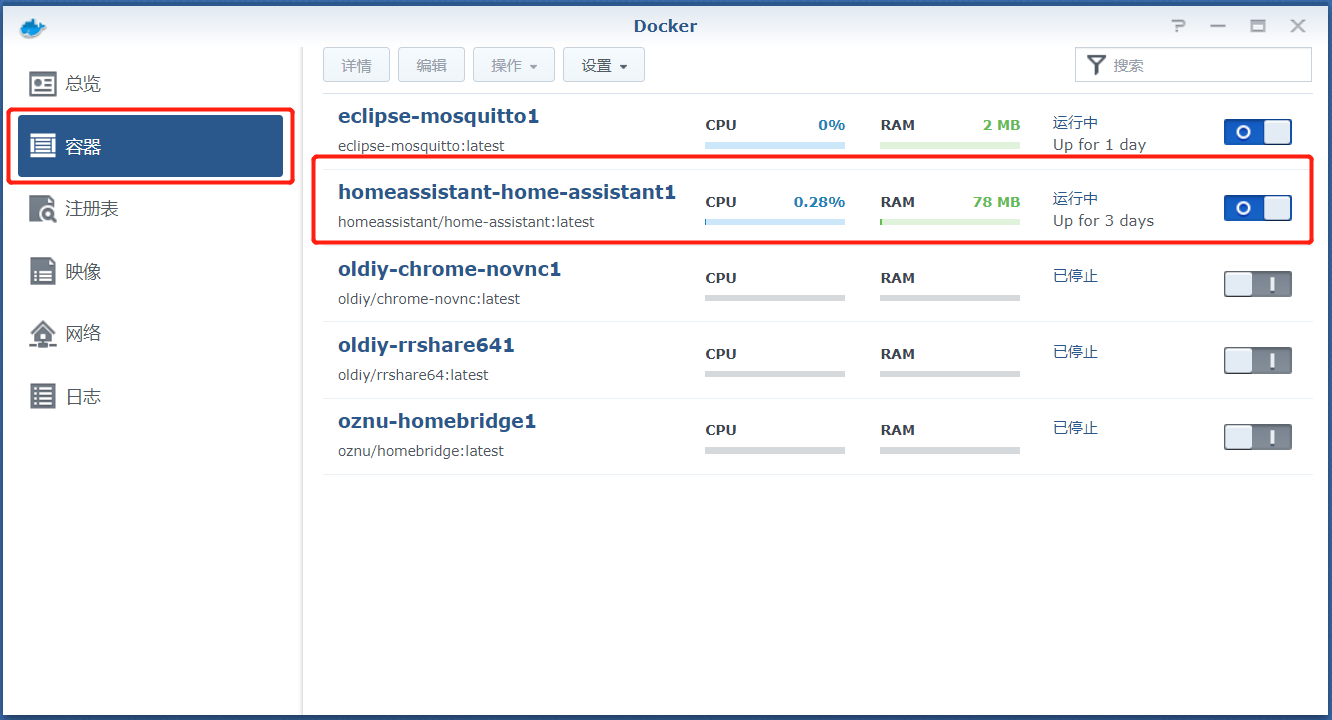Click the 容器 container list icon

(43, 146)
